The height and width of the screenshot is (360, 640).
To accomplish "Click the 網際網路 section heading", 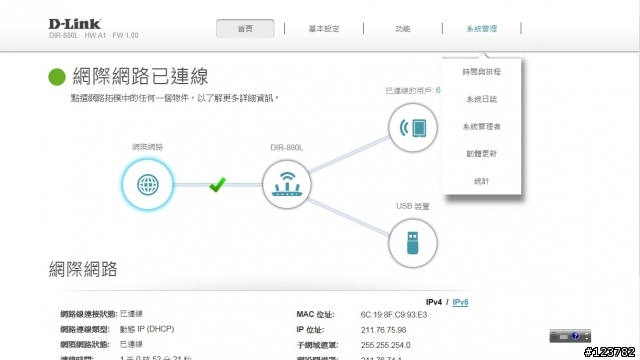I will click(x=83, y=269).
